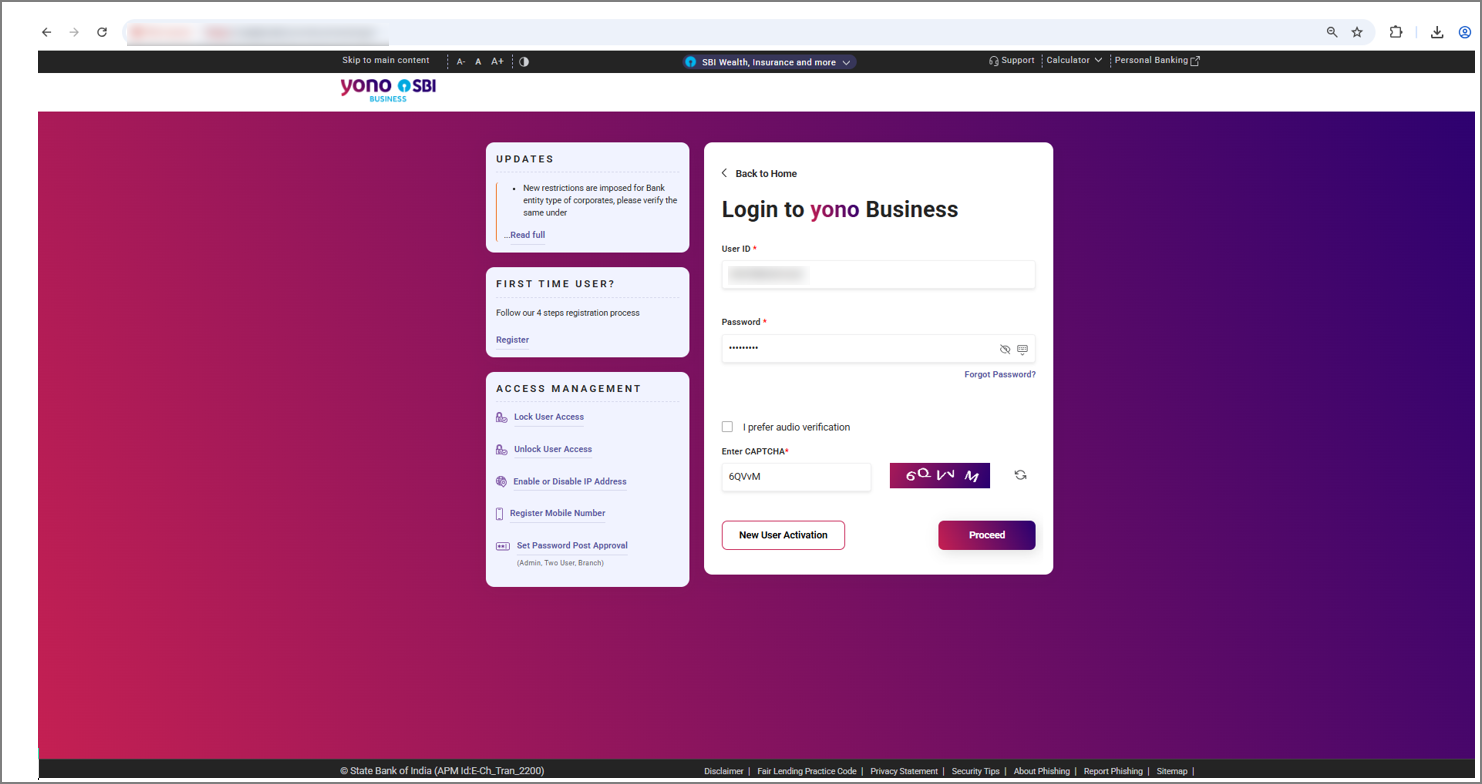
Task: Click the password icon beside Set Password
Action: coord(503,546)
